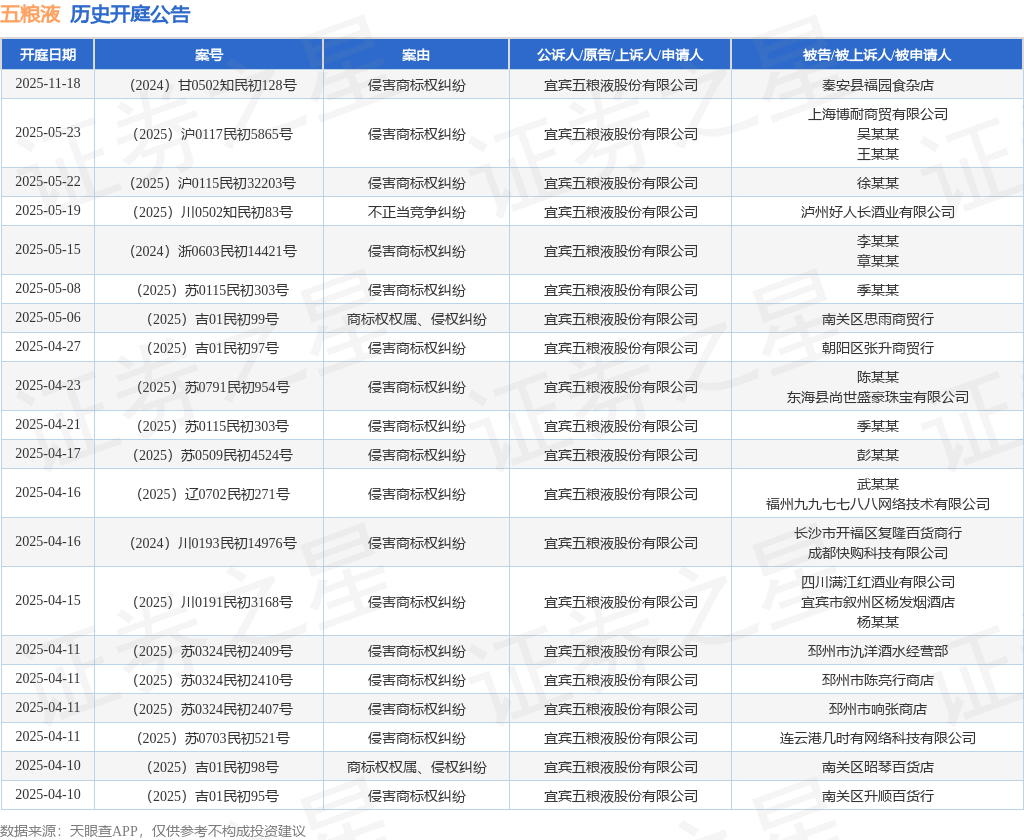Screen dimensions: 1024x840
Task: Click defendant 彭某某
Action: tap(878, 455)
